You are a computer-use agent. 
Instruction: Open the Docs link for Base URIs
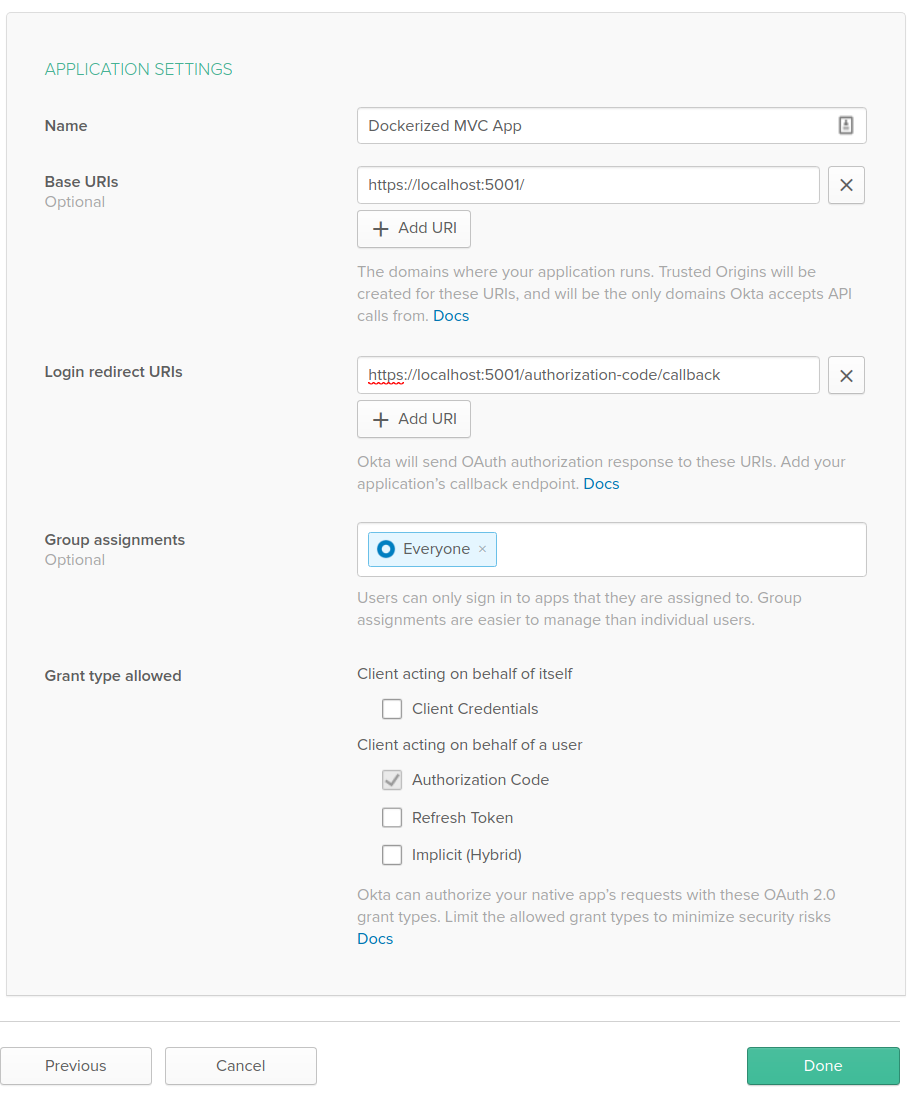(x=451, y=316)
